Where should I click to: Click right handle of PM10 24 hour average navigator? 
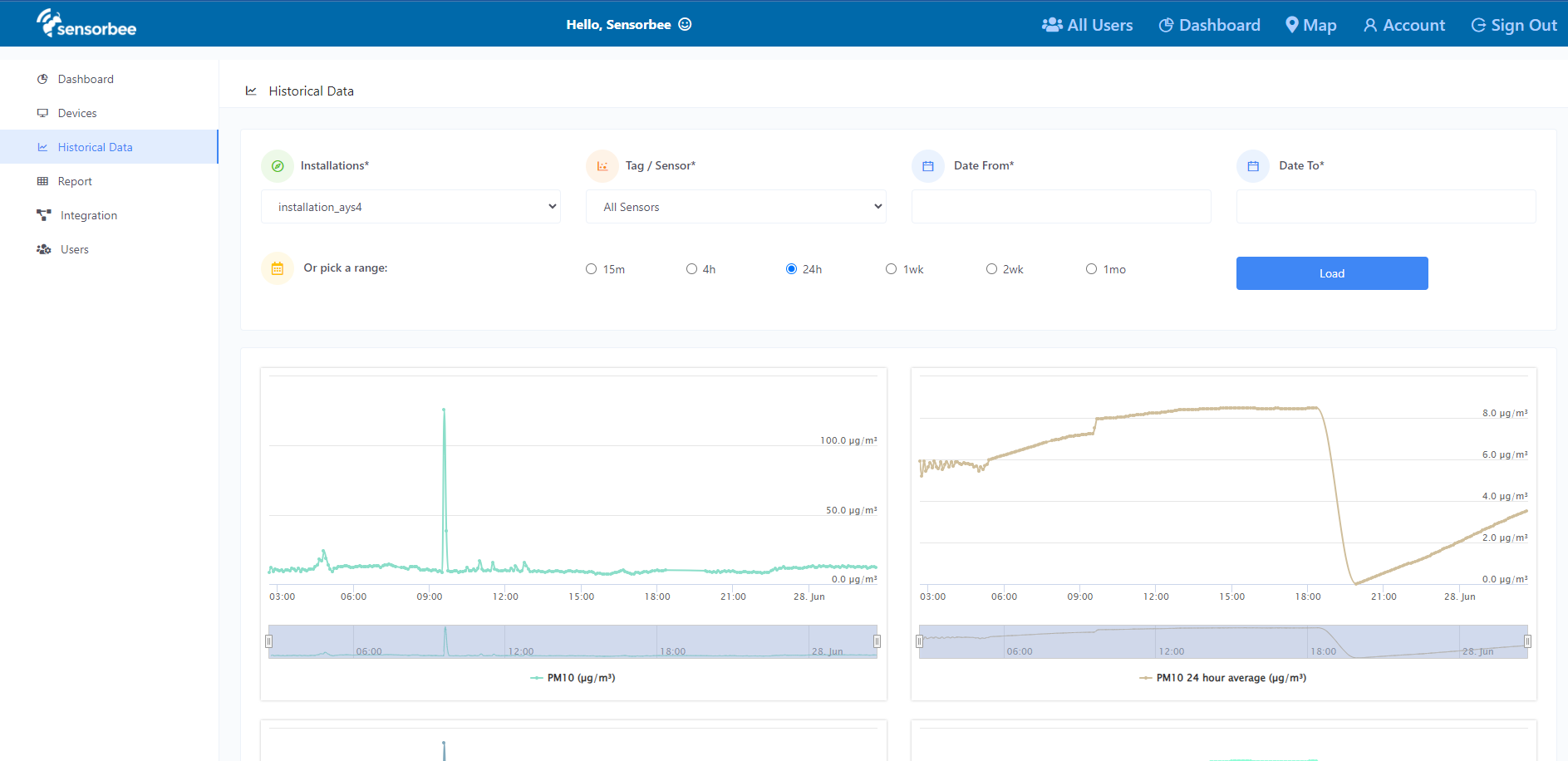coord(1527,641)
